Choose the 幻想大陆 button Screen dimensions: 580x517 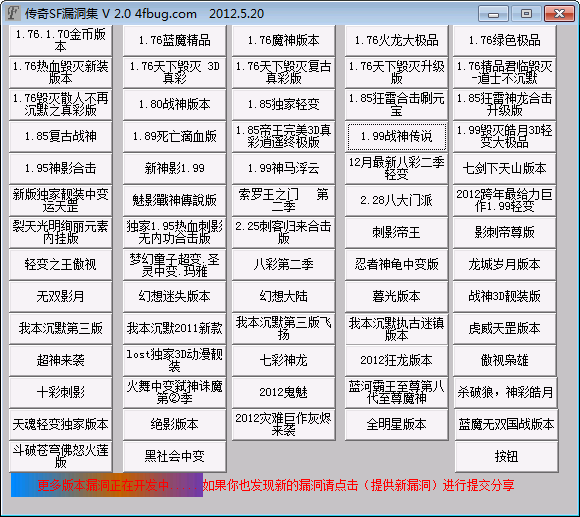tap(284, 297)
